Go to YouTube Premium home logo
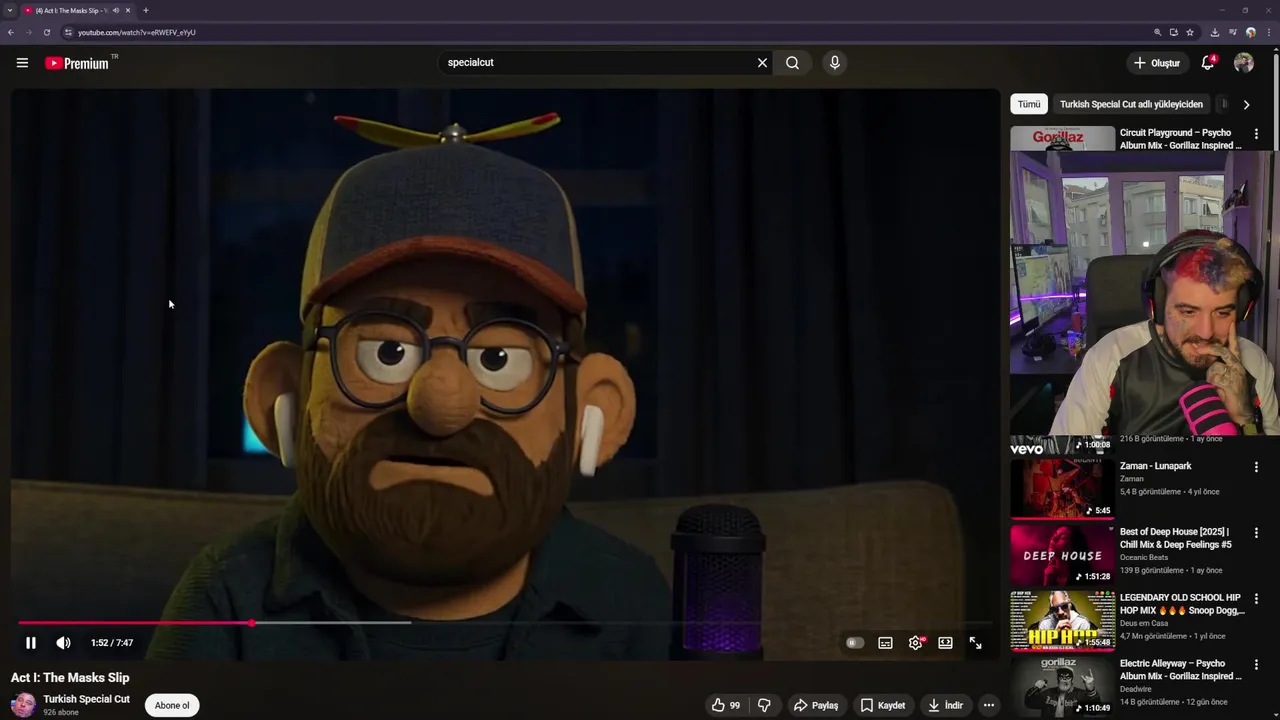Image resolution: width=1280 pixels, height=720 pixels. point(78,63)
